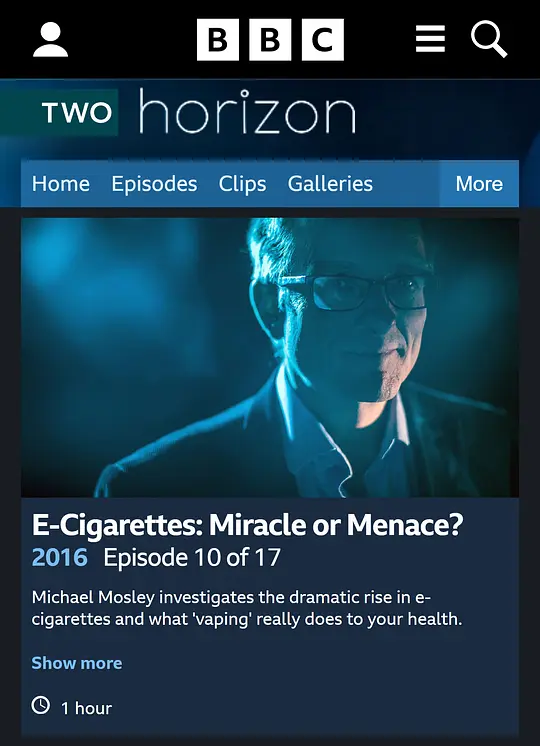Go to the Home tab
The height and width of the screenshot is (746, 540).
click(61, 184)
